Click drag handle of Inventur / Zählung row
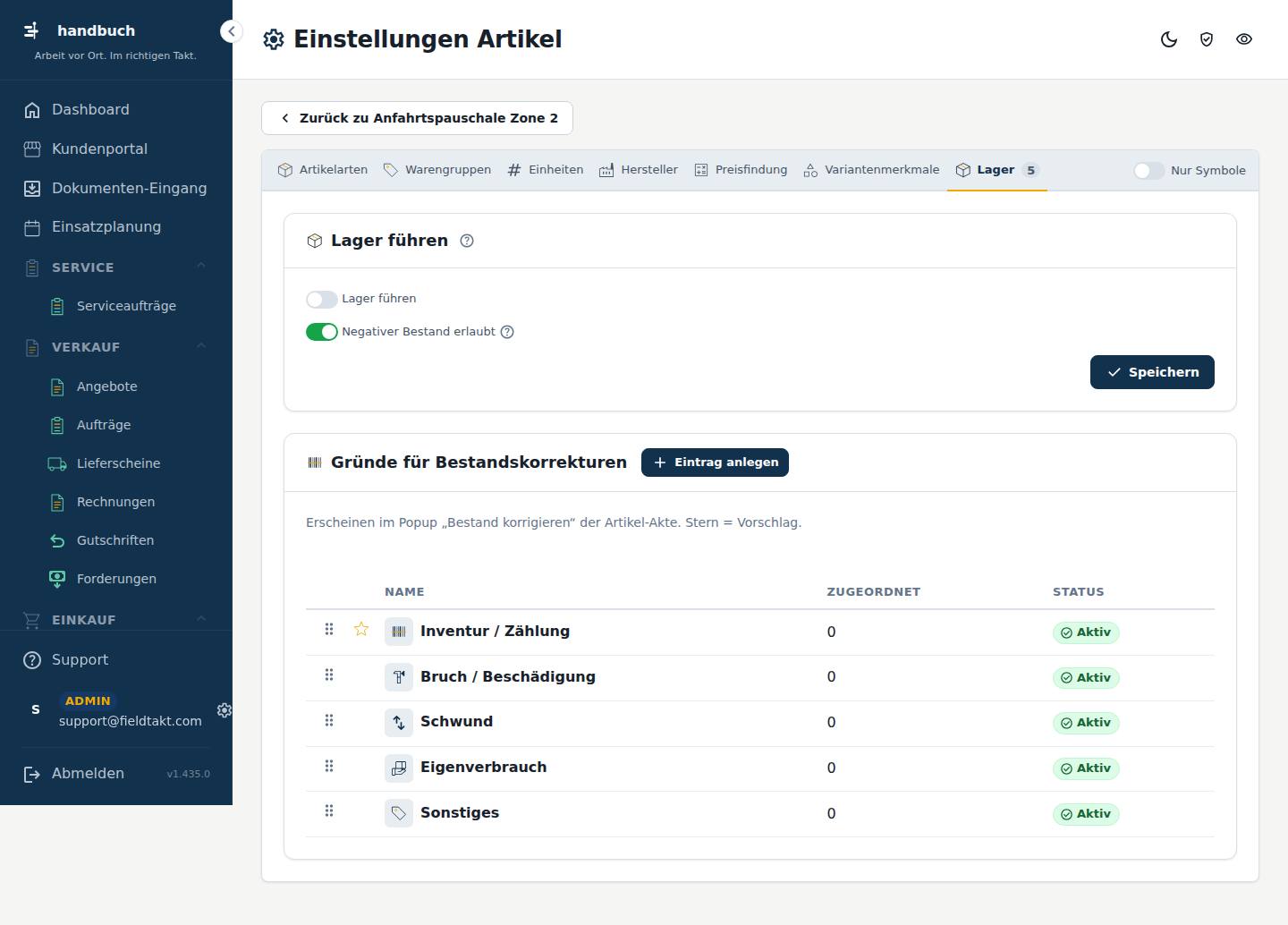 point(329,629)
